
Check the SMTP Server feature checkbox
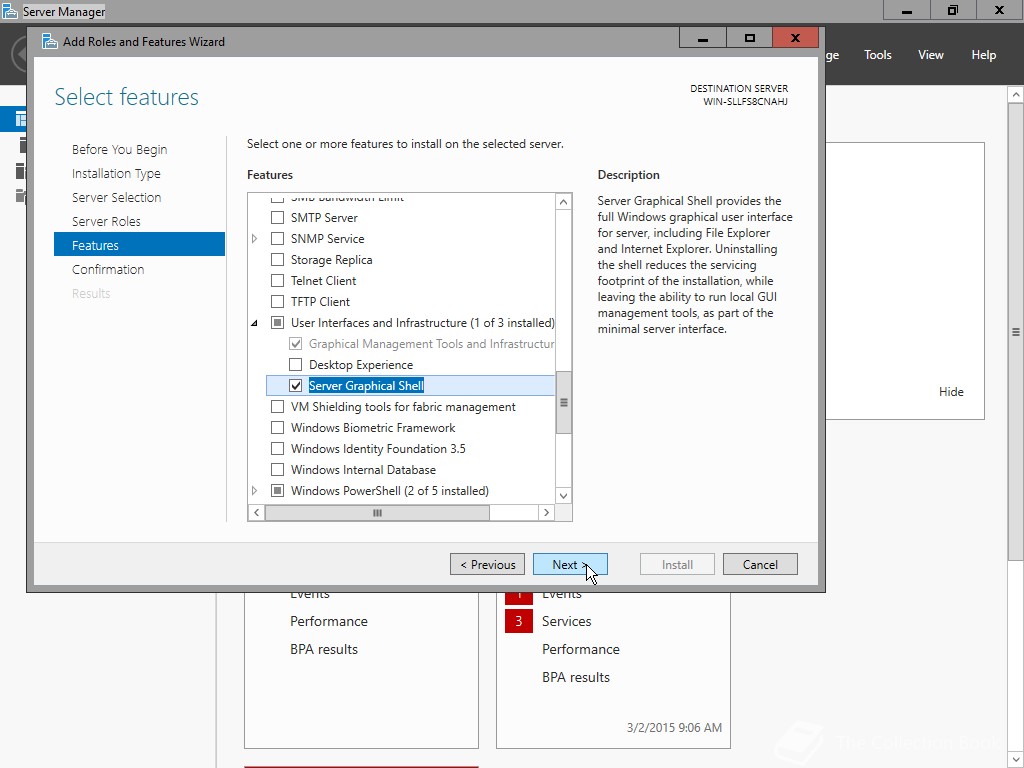(278, 217)
